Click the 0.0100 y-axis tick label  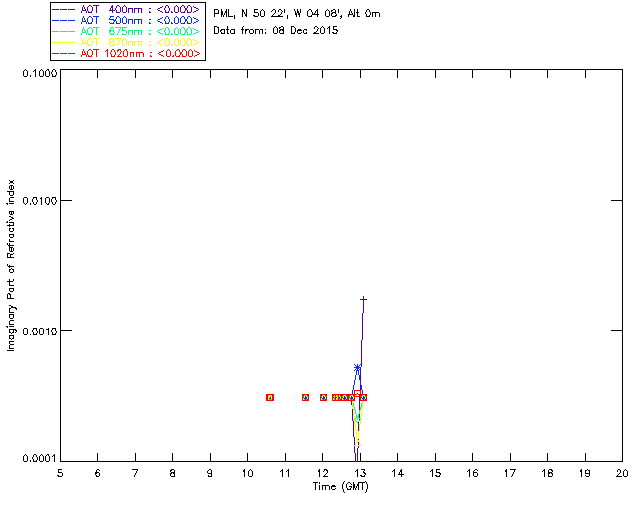[x=39, y=200]
